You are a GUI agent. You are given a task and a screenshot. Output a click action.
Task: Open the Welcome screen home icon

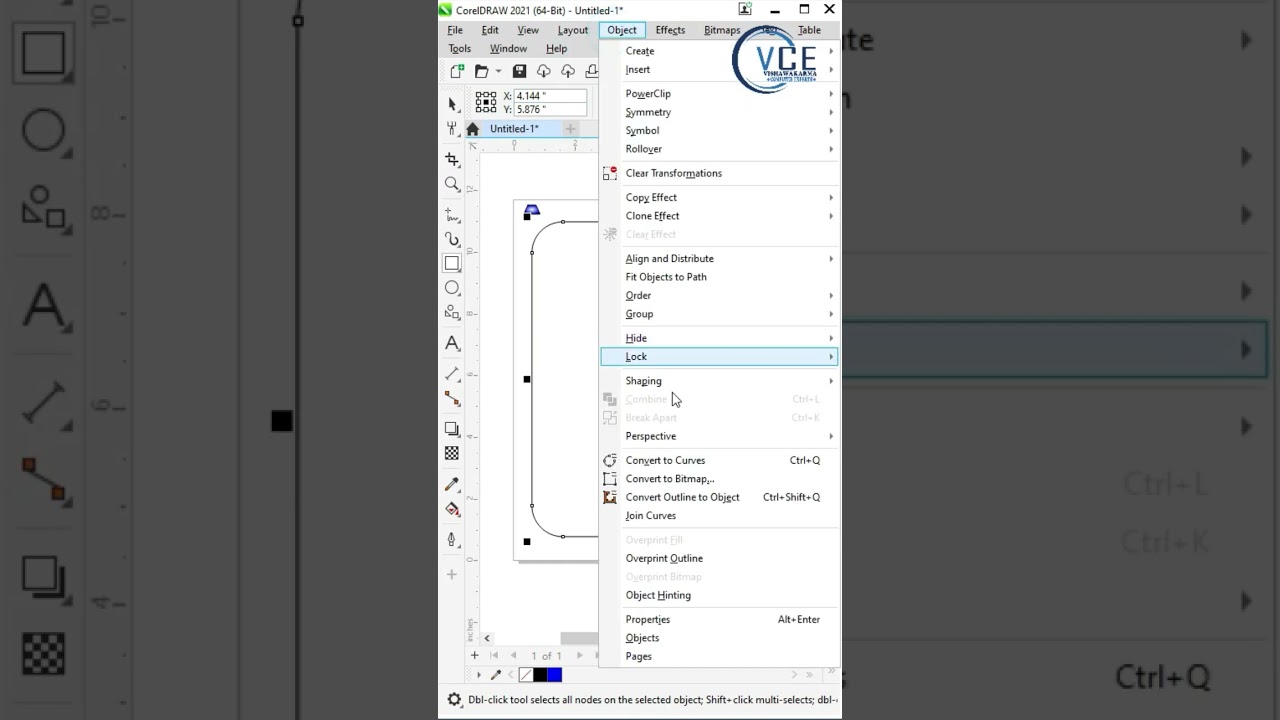tap(472, 129)
